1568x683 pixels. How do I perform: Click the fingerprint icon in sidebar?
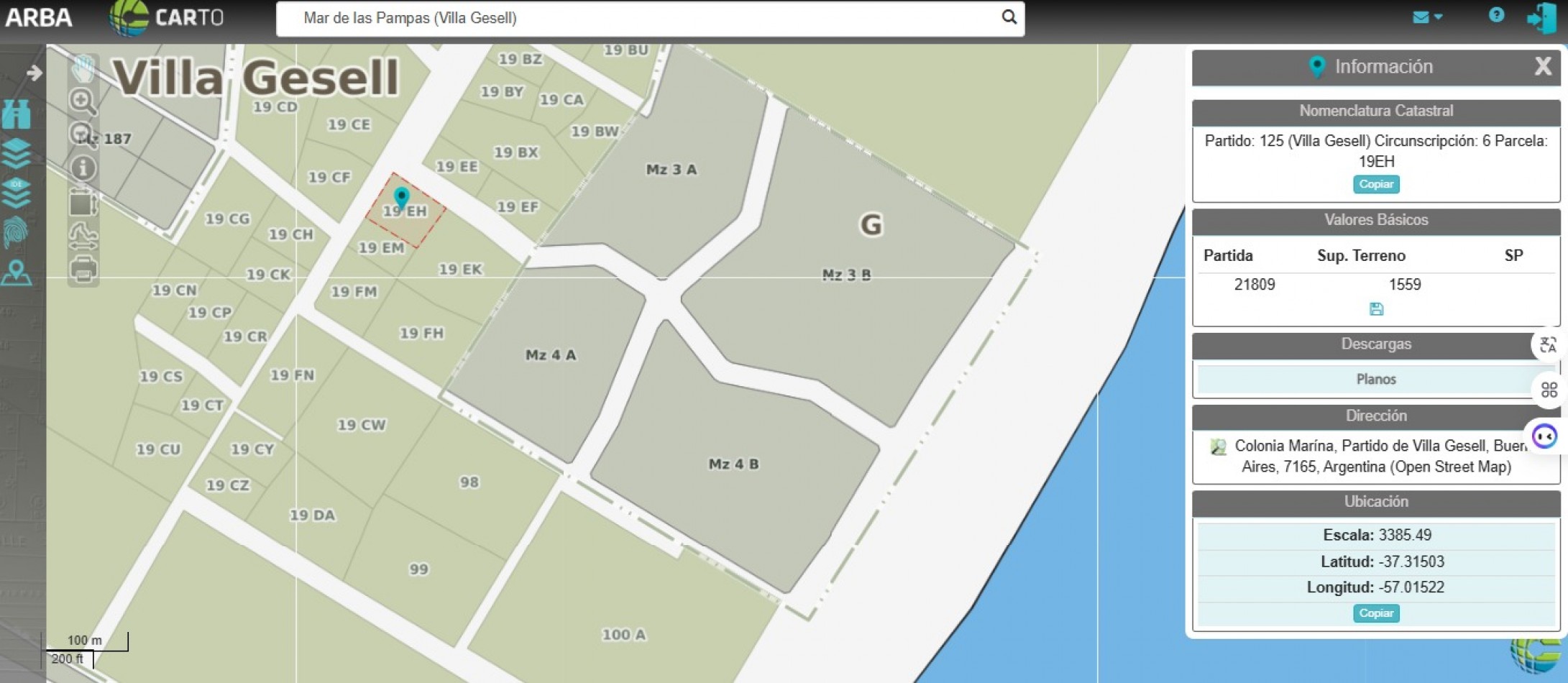(x=17, y=233)
